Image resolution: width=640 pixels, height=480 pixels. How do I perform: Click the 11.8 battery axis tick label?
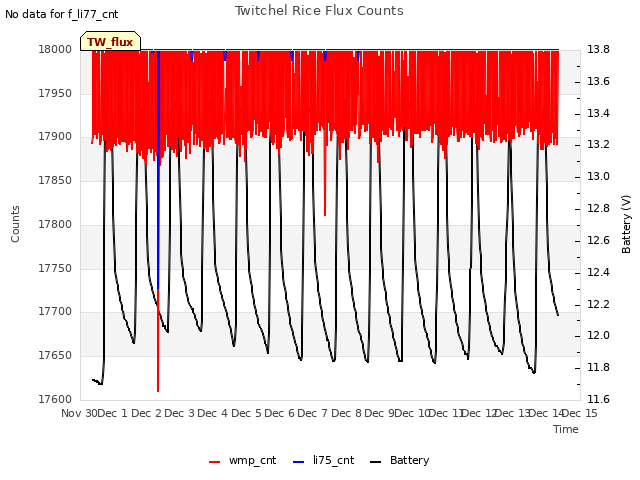(598, 367)
